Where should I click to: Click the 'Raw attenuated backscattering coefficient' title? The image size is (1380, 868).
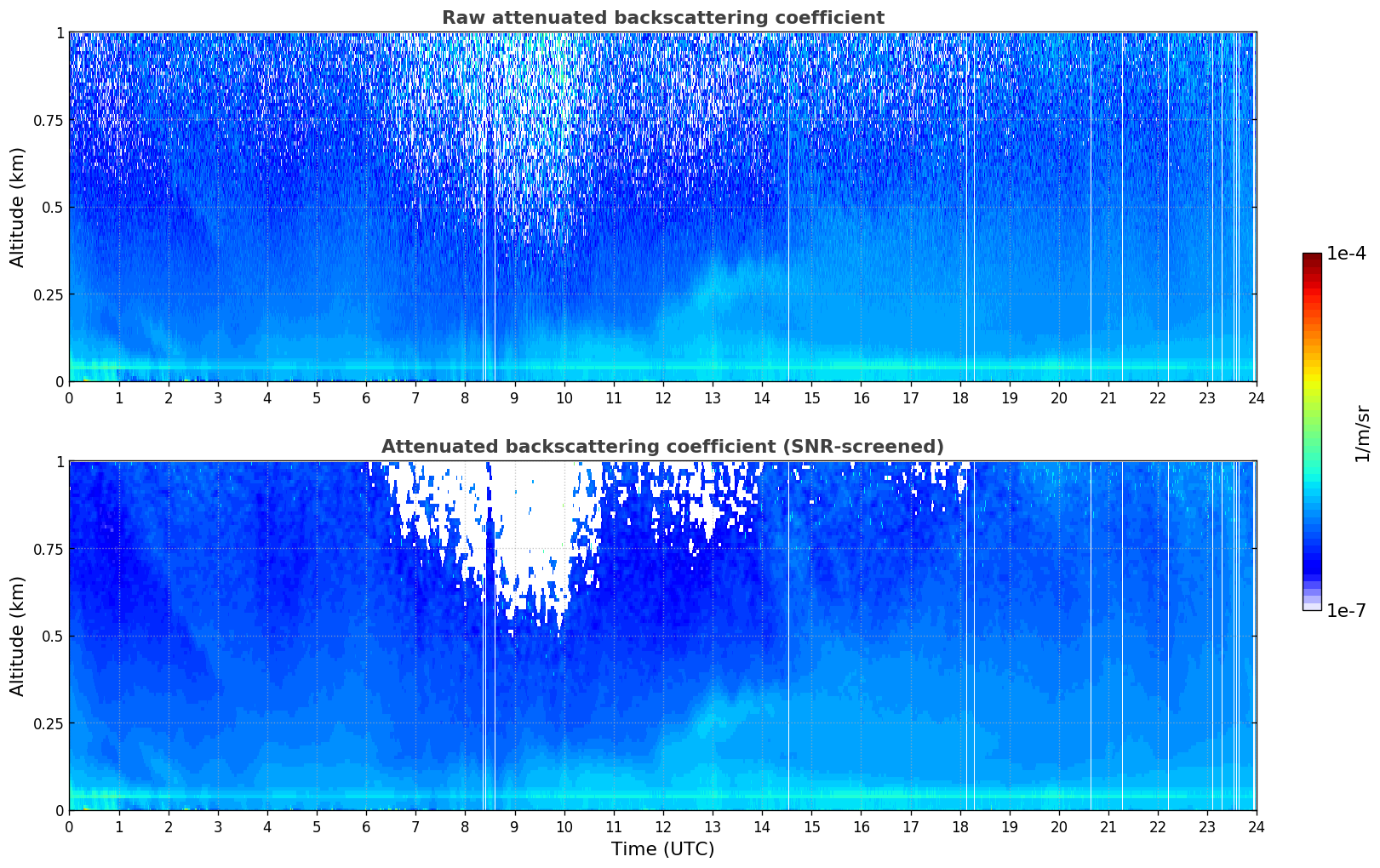[x=662, y=18]
